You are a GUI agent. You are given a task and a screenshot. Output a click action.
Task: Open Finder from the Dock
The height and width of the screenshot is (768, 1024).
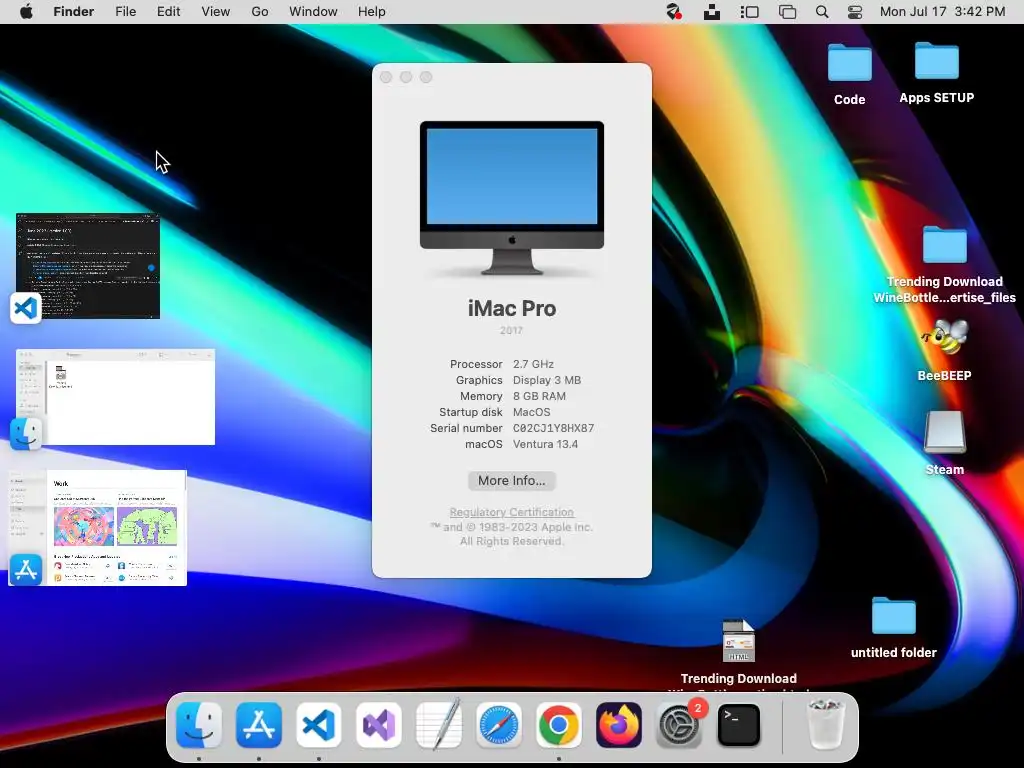click(199, 725)
